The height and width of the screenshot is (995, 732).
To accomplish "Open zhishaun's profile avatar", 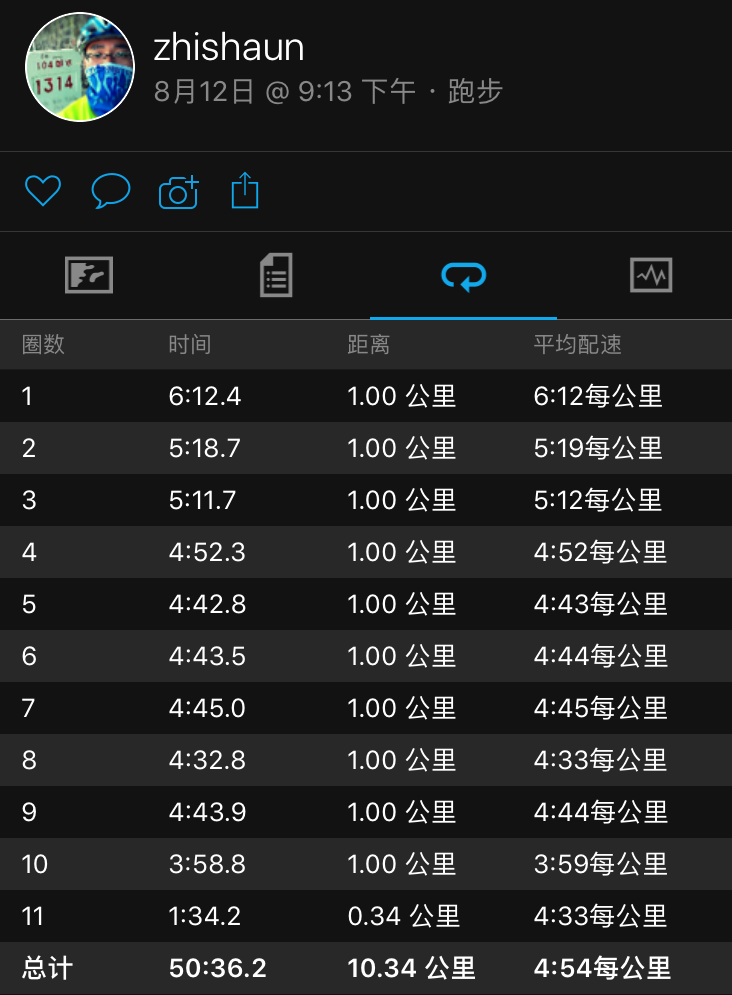I will [x=79, y=67].
